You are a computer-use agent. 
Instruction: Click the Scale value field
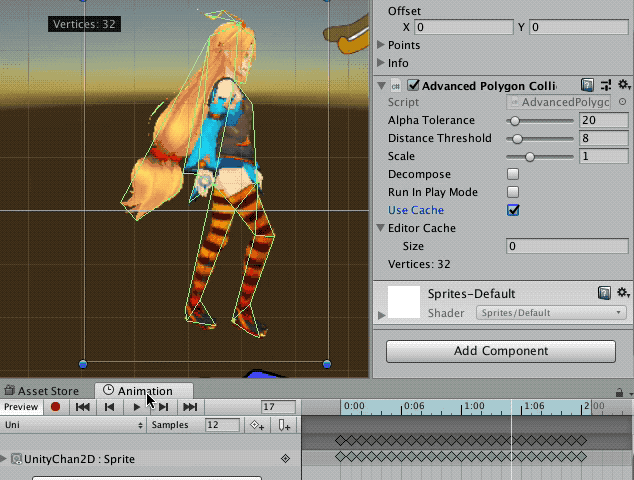pos(604,156)
